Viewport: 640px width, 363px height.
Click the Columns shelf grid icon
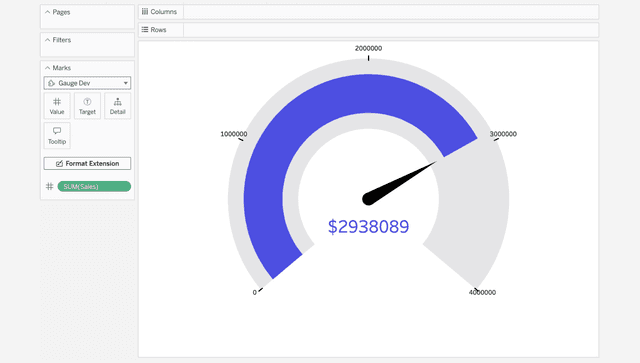tap(145, 11)
